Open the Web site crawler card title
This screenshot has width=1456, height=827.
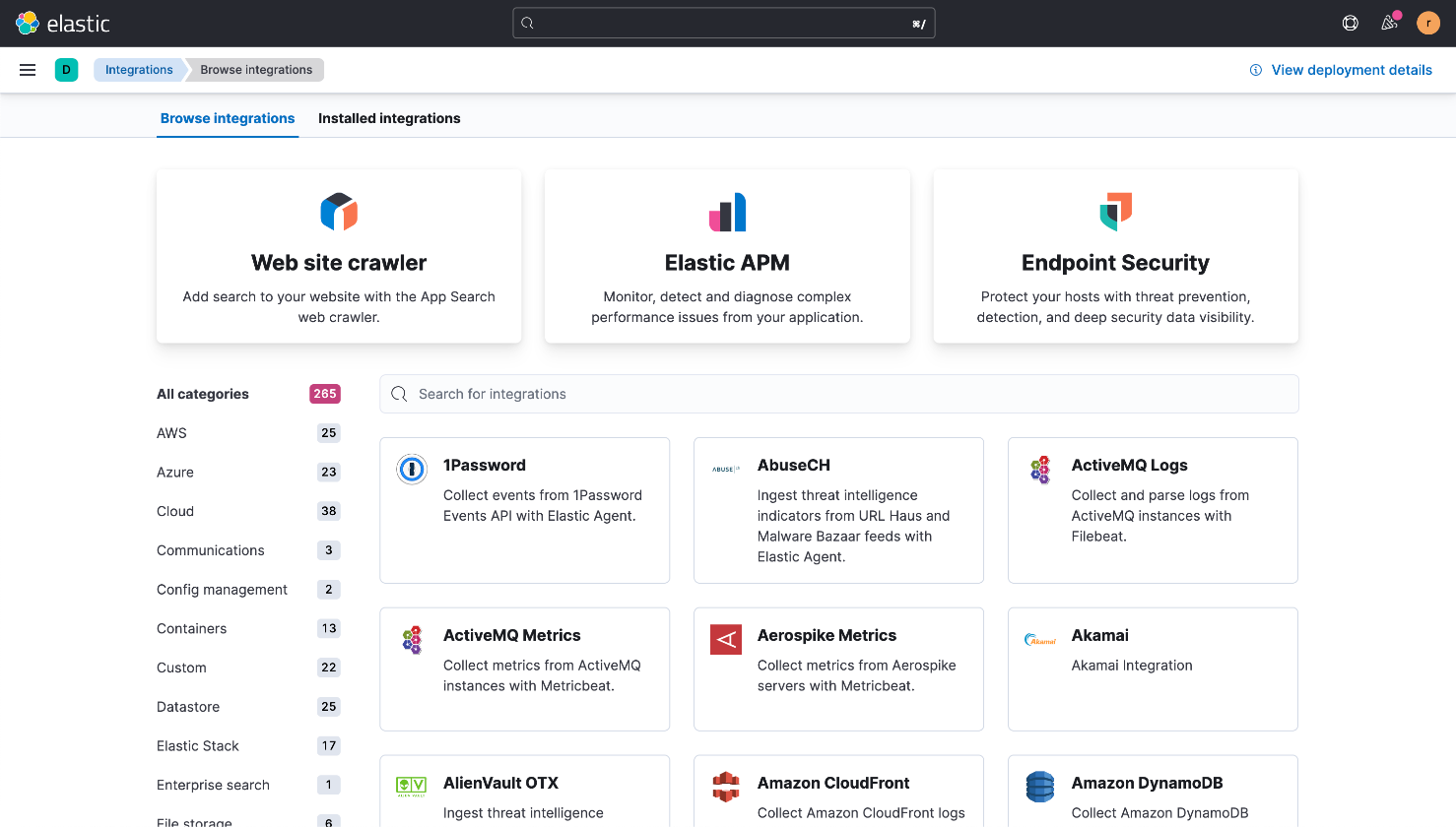(339, 263)
